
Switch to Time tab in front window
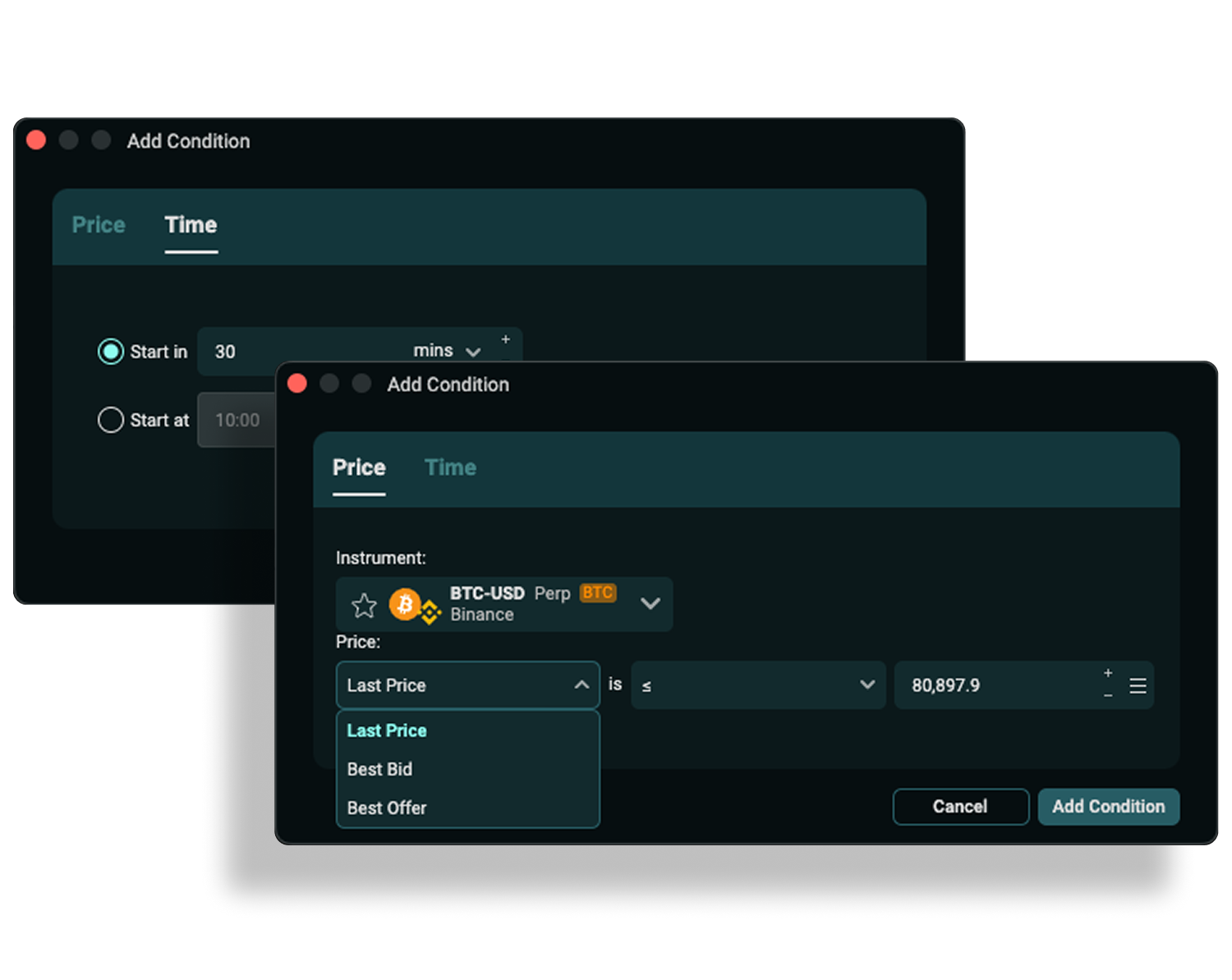click(x=450, y=467)
